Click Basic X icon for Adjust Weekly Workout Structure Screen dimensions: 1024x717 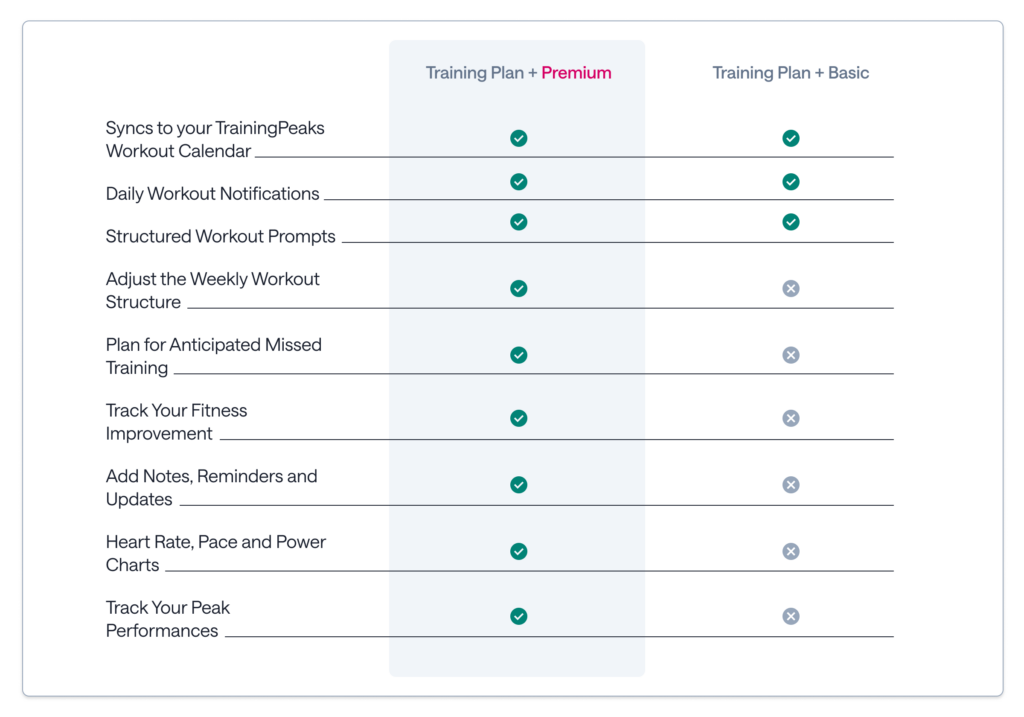point(790,289)
